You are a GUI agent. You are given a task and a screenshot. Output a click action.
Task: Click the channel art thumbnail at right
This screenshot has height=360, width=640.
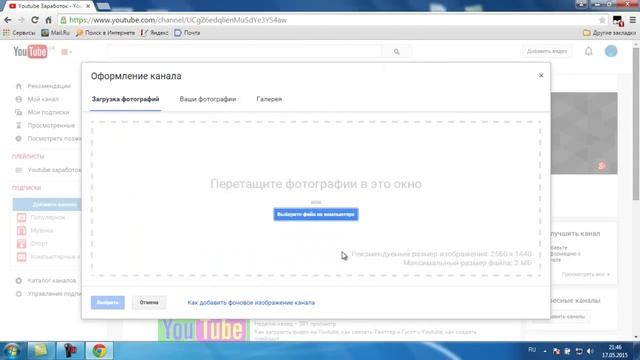click(584, 133)
